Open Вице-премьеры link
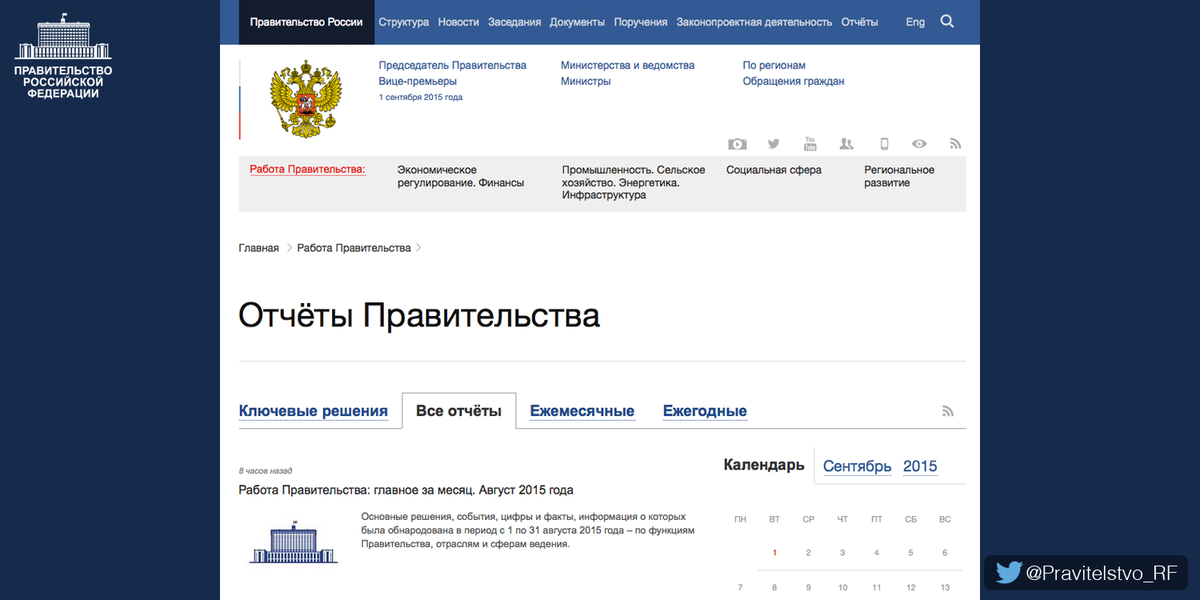The image size is (1200, 600). [418, 81]
